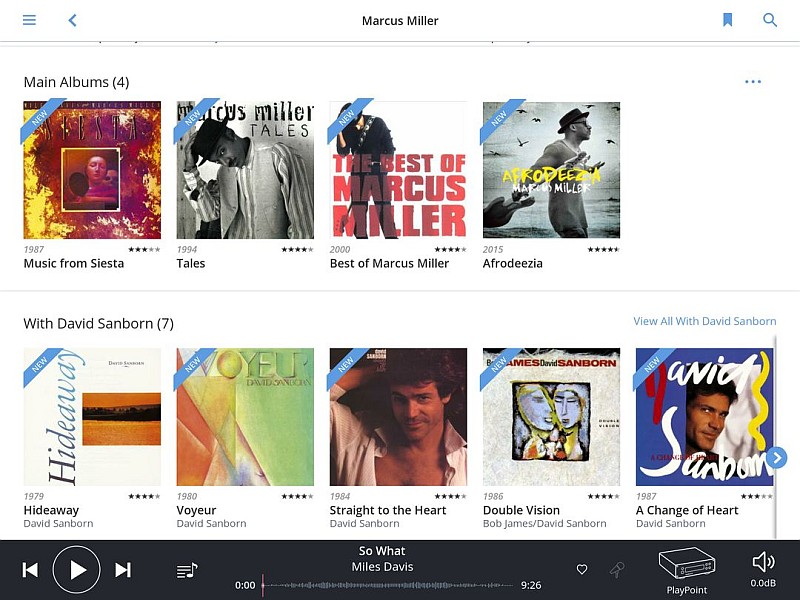Open the Afrodeezia album cover
Screen dimensions: 800x600
point(552,170)
